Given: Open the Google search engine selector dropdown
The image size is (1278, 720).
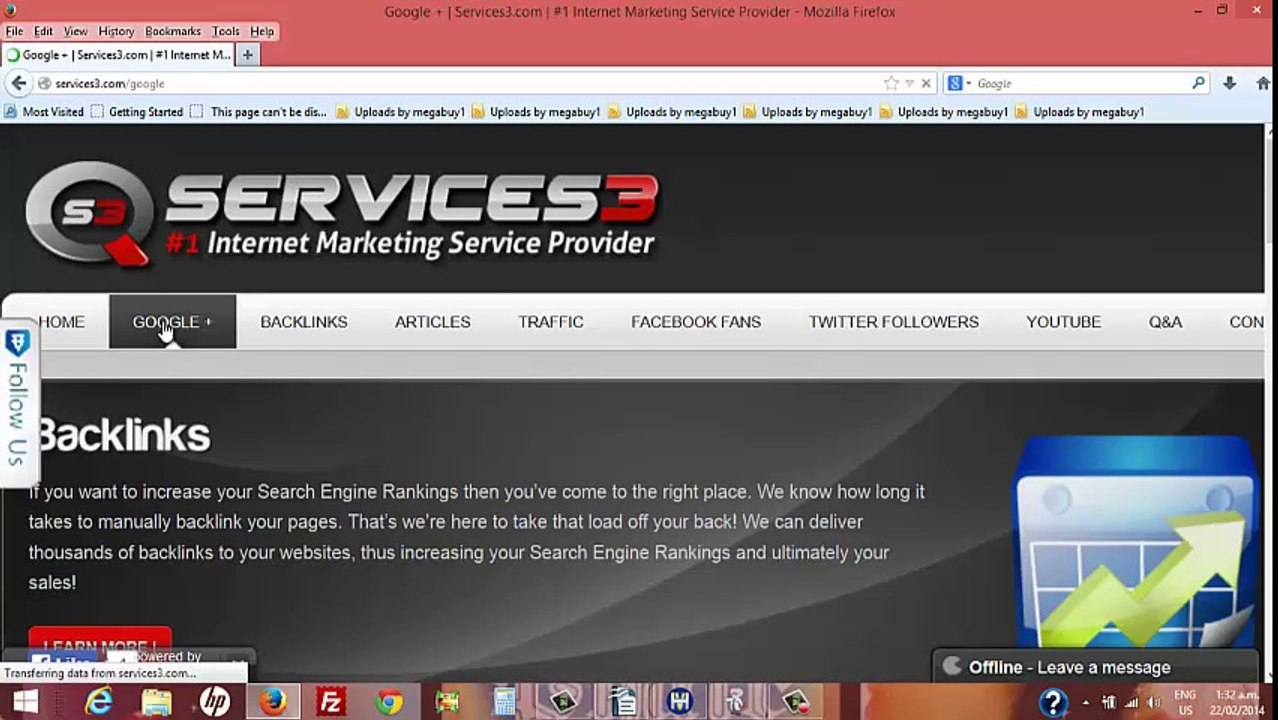Looking at the screenshot, I should click(x=959, y=84).
